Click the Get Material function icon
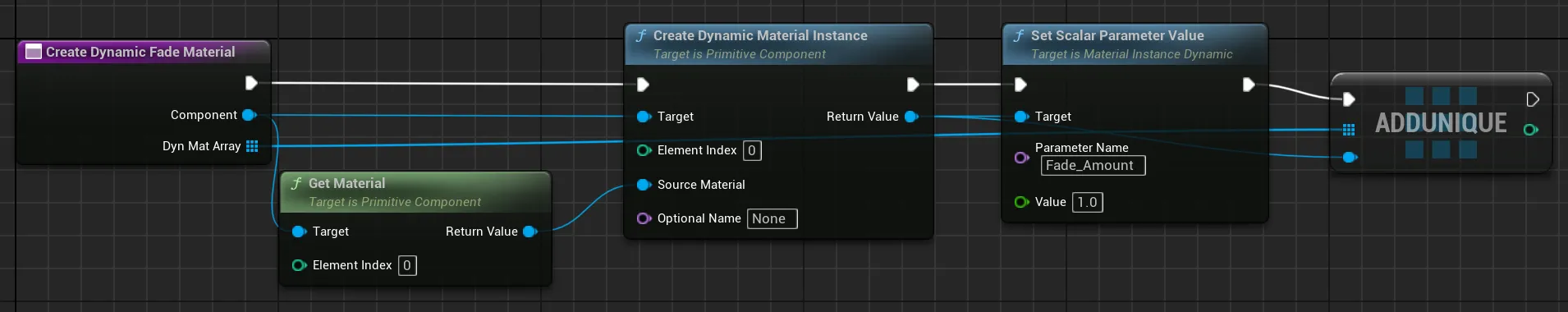This screenshot has width=1568, height=312. (x=296, y=184)
